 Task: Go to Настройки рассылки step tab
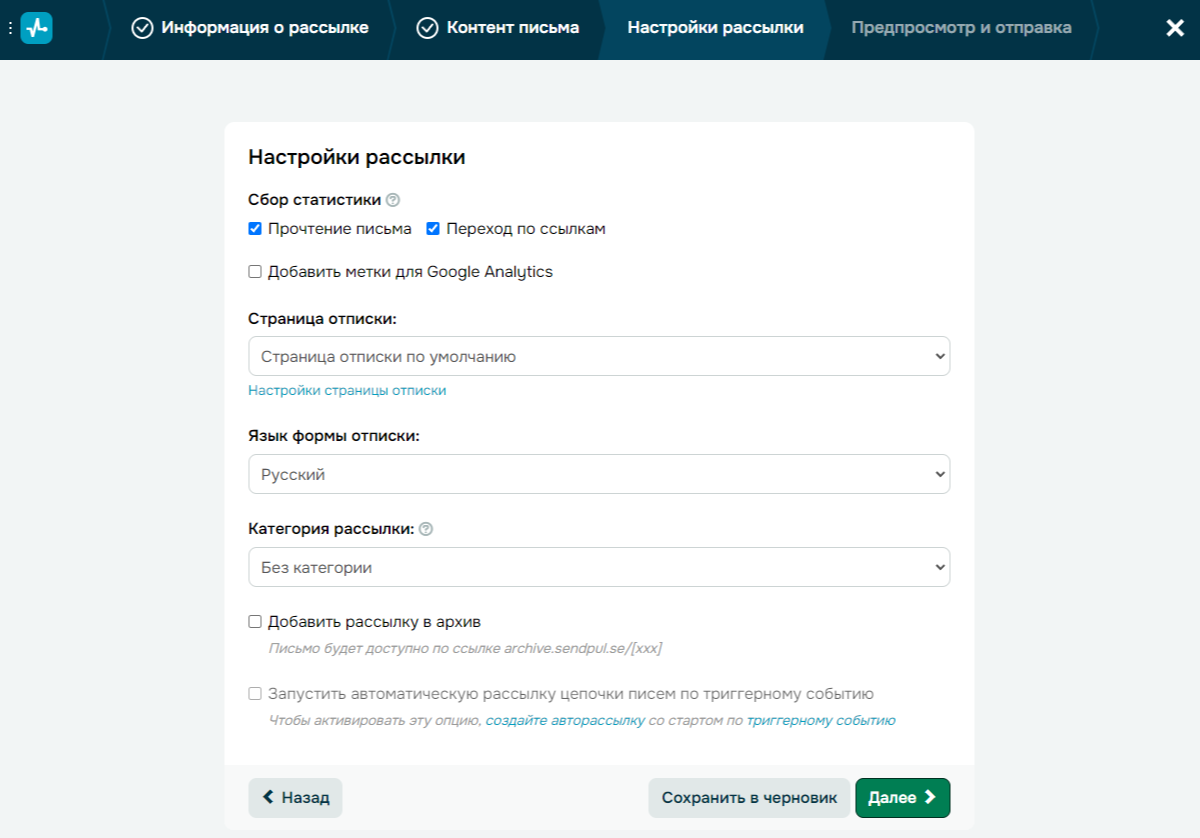pos(715,28)
